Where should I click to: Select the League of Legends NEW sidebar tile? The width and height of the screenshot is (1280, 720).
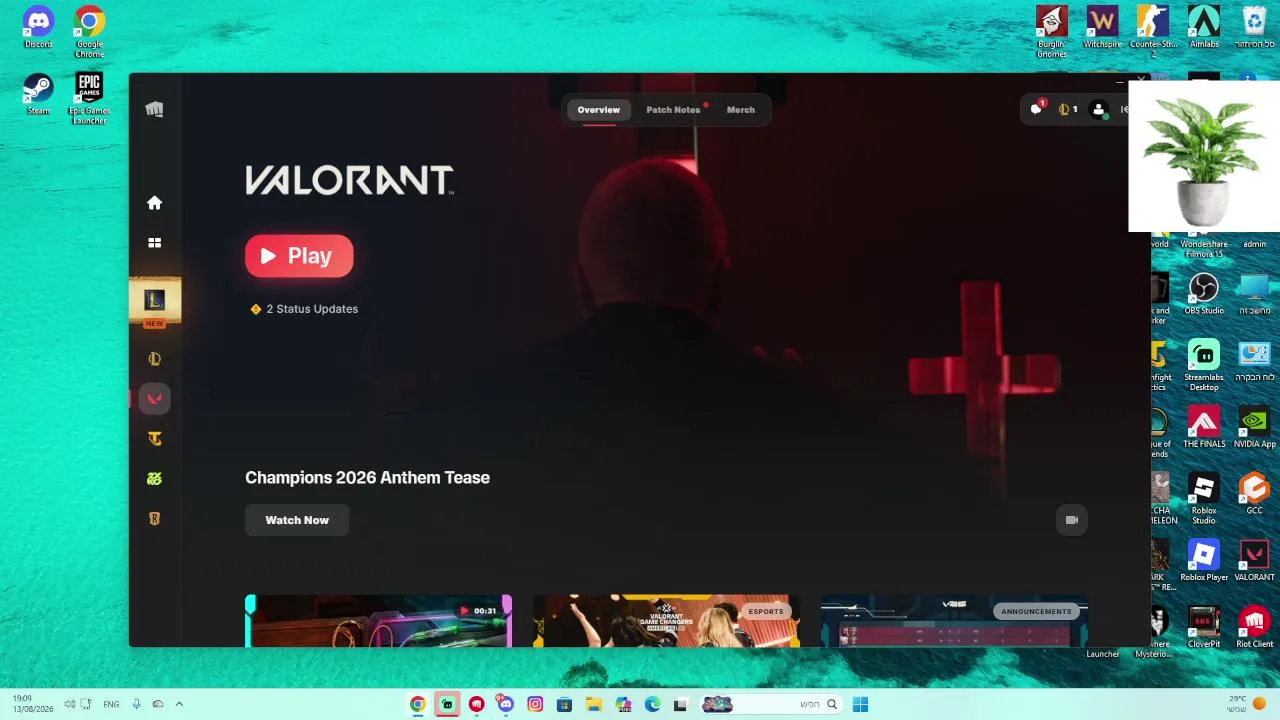click(x=154, y=302)
